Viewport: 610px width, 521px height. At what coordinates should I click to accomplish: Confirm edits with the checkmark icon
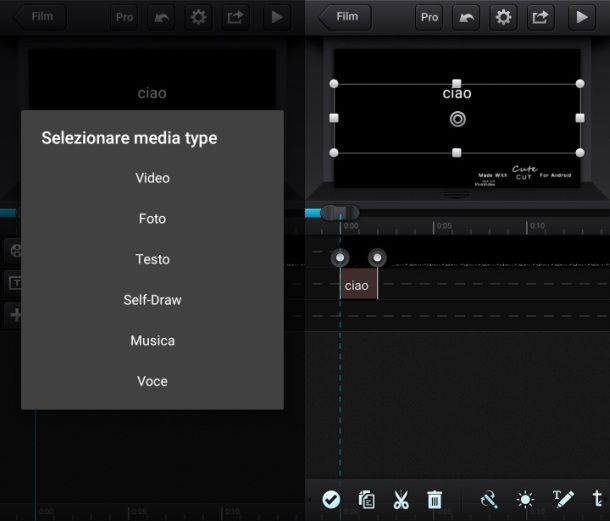click(331, 499)
